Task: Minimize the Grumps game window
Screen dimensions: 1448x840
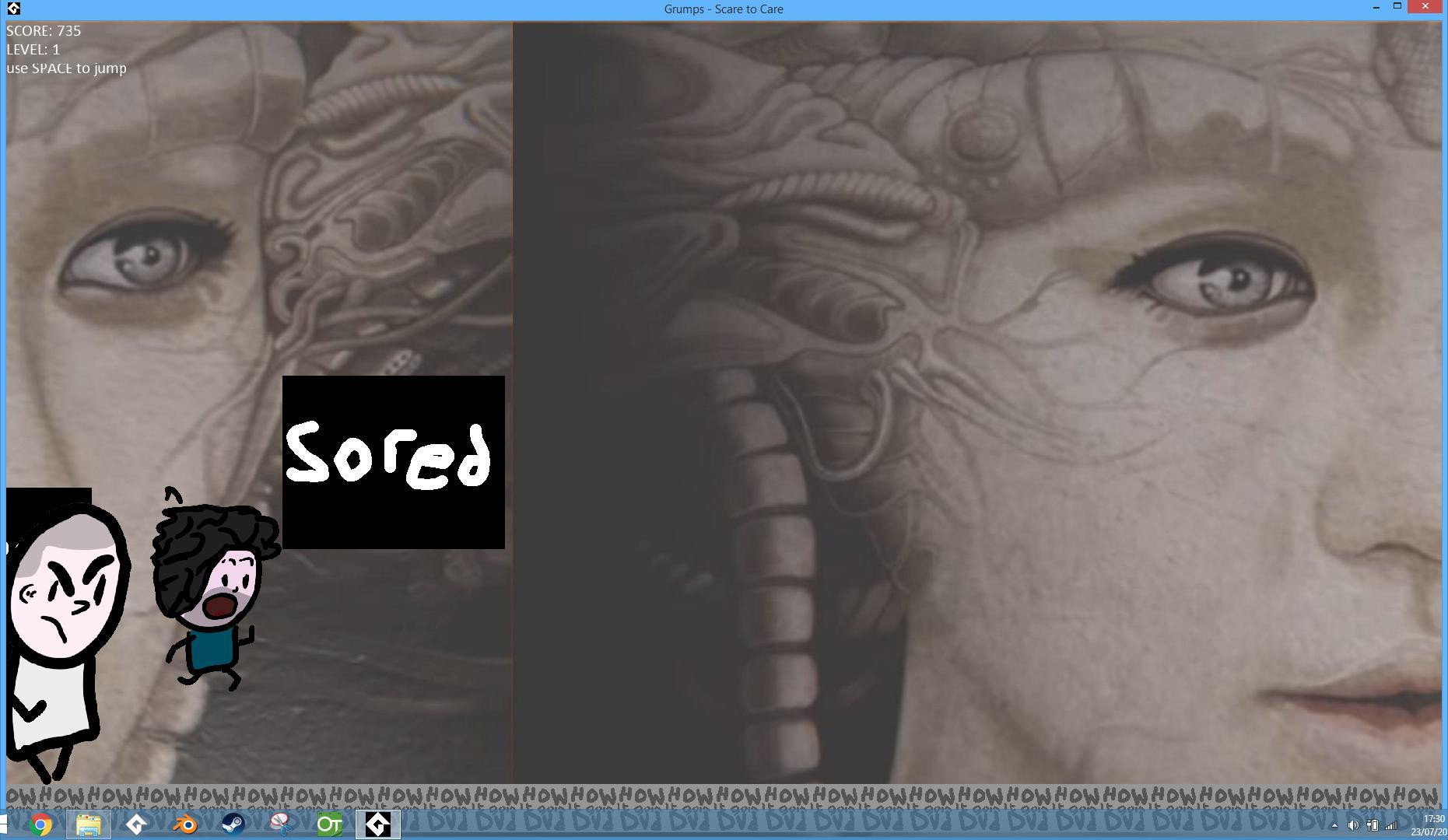Action: coord(1376,7)
